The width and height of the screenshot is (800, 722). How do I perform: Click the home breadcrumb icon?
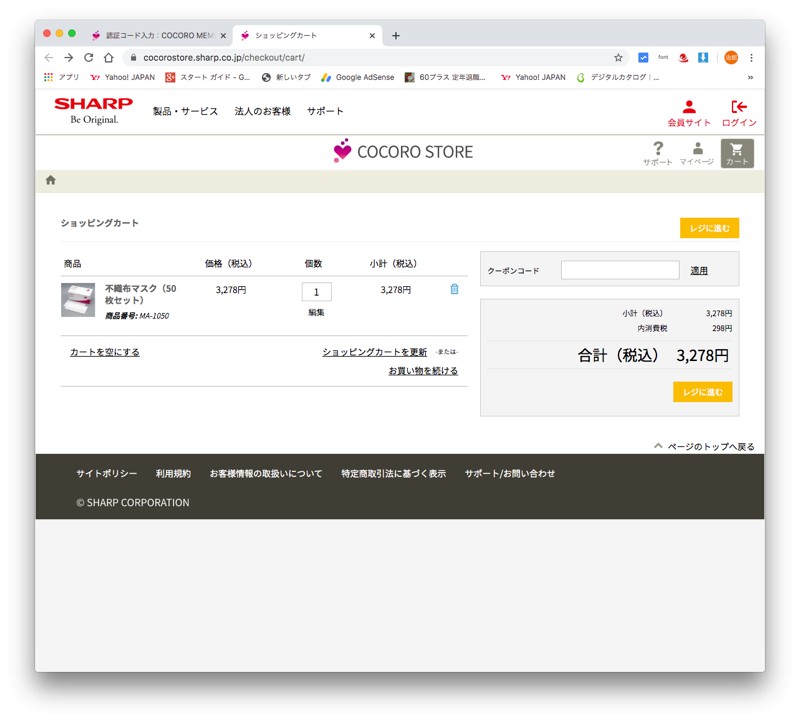51,180
